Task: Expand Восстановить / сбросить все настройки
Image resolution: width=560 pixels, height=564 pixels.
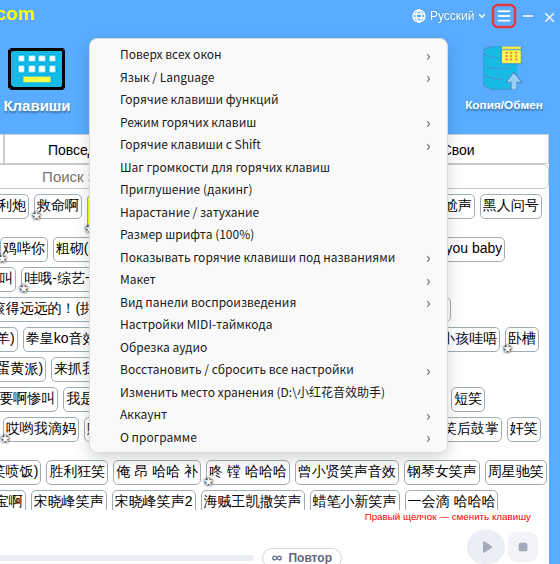Action: (x=268, y=370)
